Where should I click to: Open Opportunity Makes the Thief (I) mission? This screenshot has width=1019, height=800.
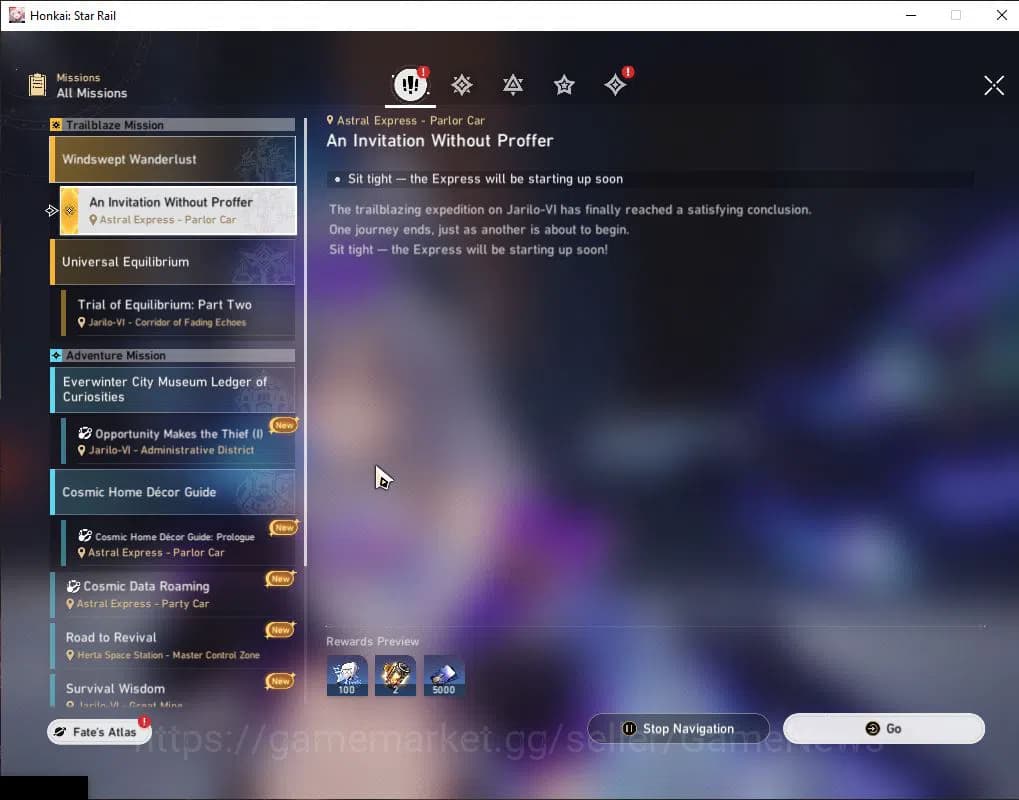[x=177, y=441]
